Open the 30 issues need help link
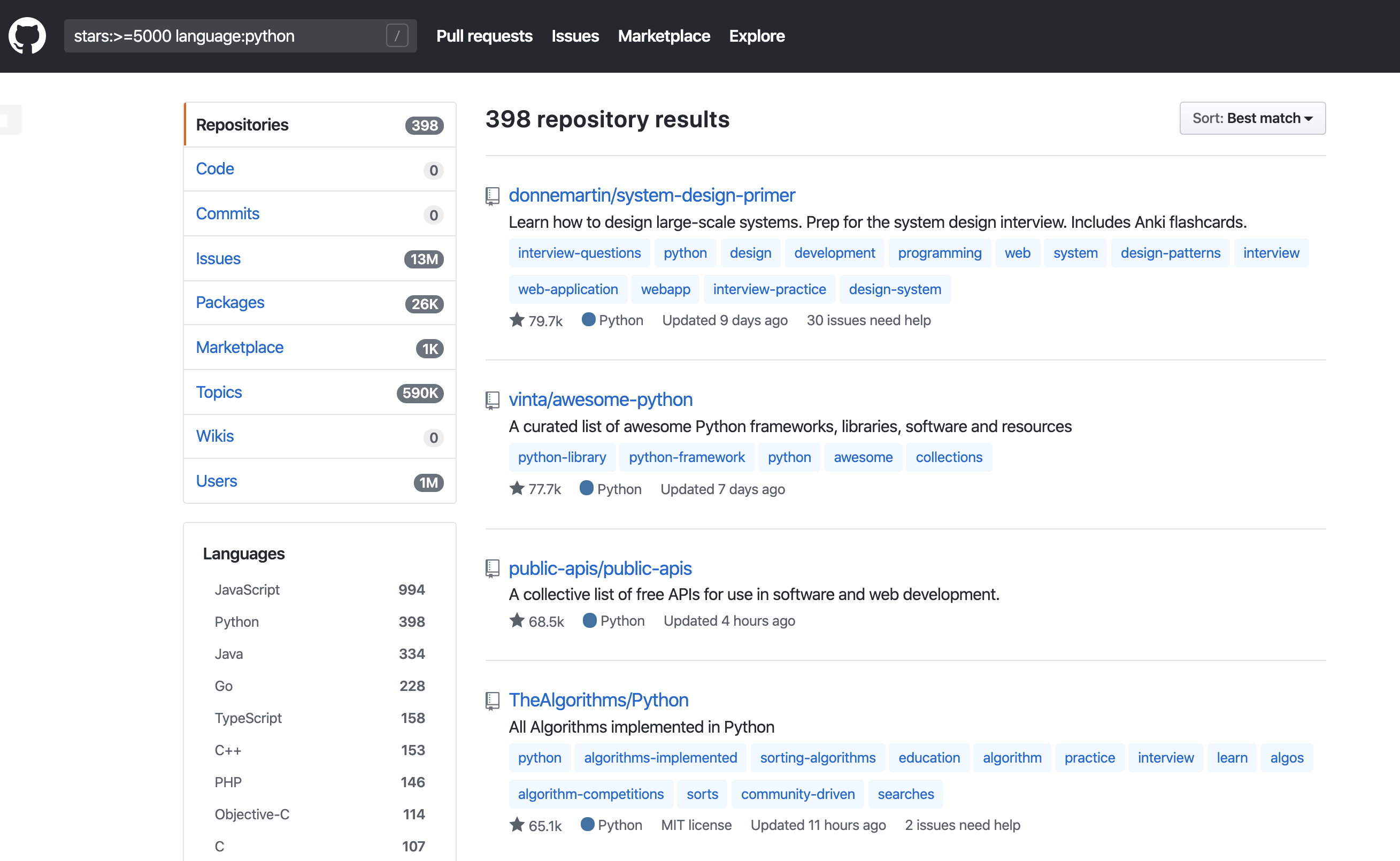This screenshot has height=861, width=1400. [868, 320]
